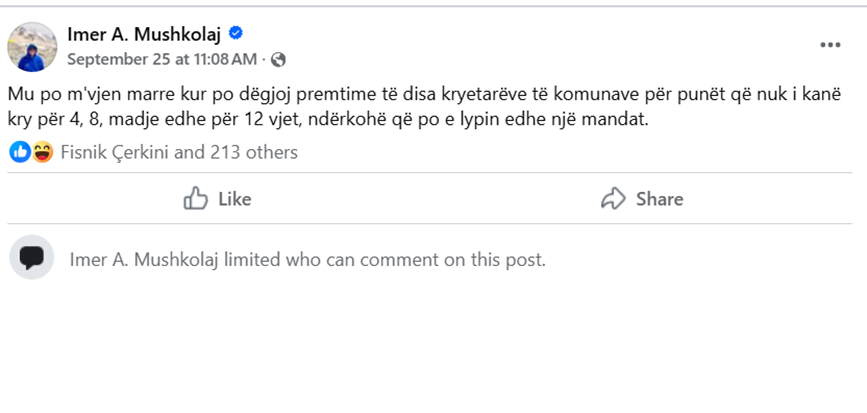
Task: Open the three-dot post options menu
Action: click(830, 45)
